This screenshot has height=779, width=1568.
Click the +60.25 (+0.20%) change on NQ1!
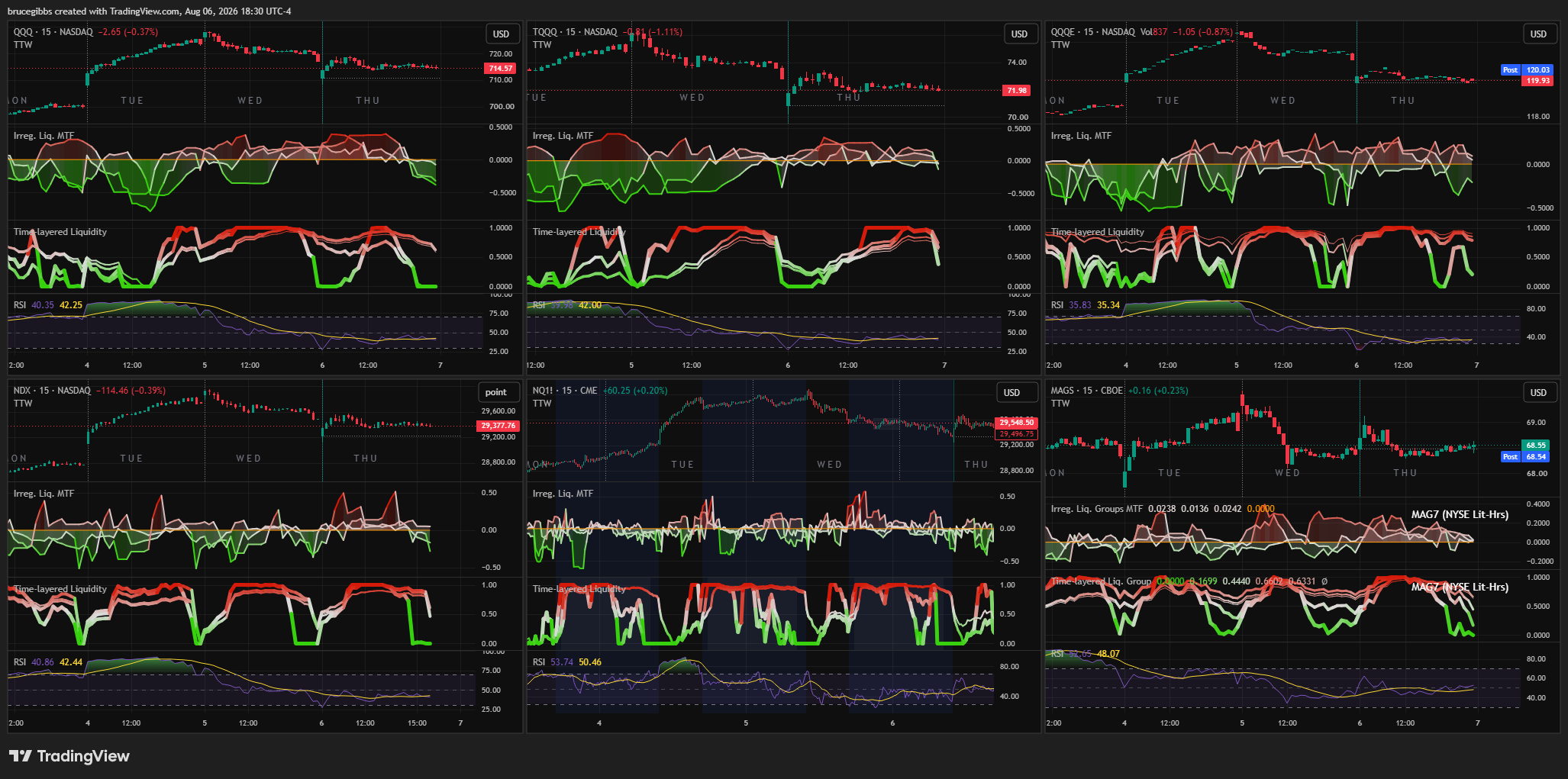(x=635, y=391)
